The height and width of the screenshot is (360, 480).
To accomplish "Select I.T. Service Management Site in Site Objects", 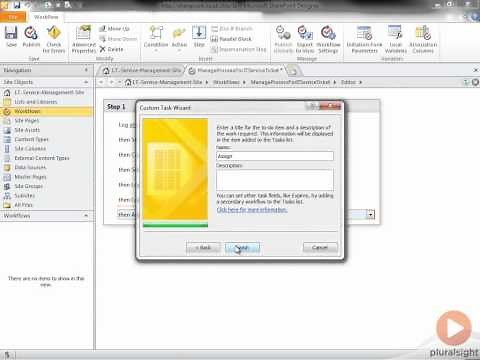I will point(47,92).
